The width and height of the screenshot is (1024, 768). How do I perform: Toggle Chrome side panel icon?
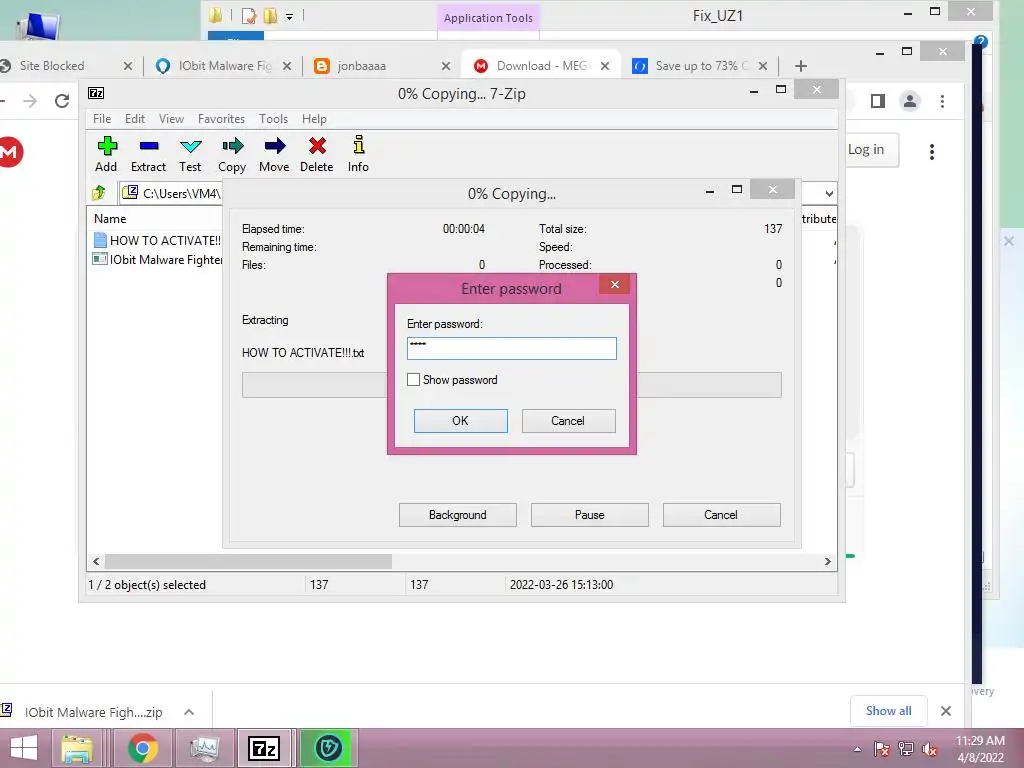tap(878, 101)
